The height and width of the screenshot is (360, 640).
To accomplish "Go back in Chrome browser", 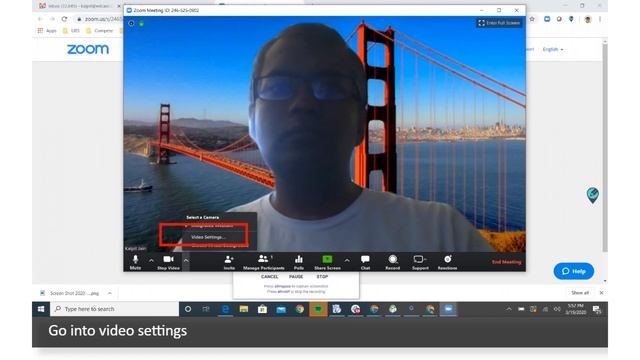I will (x=40, y=19).
